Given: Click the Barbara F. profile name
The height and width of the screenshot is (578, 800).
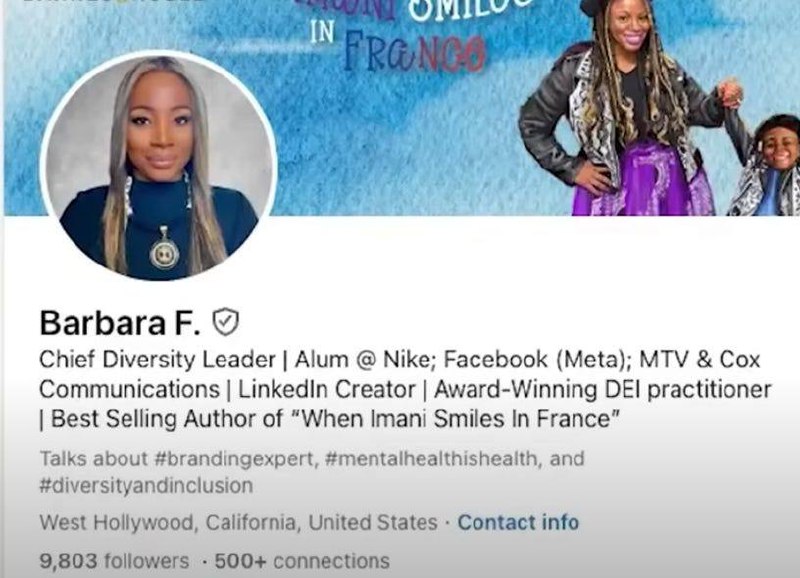Looking at the screenshot, I should (120, 322).
